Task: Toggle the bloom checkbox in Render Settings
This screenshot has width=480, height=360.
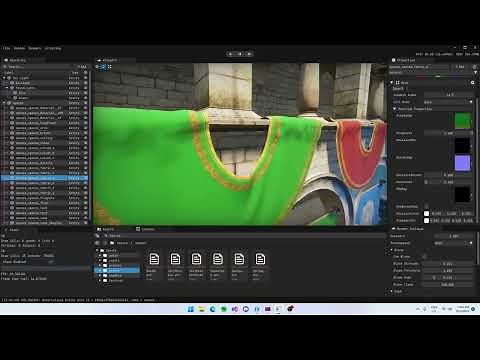Action: pos(424,256)
